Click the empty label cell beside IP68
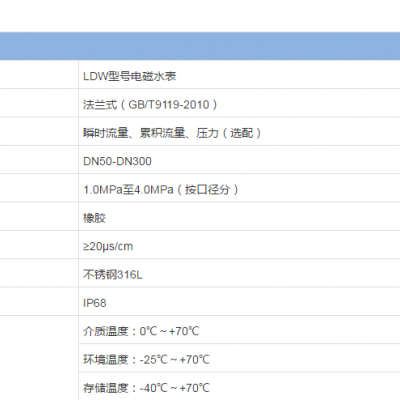Viewport: 400px width, 400px height. click(x=39, y=301)
